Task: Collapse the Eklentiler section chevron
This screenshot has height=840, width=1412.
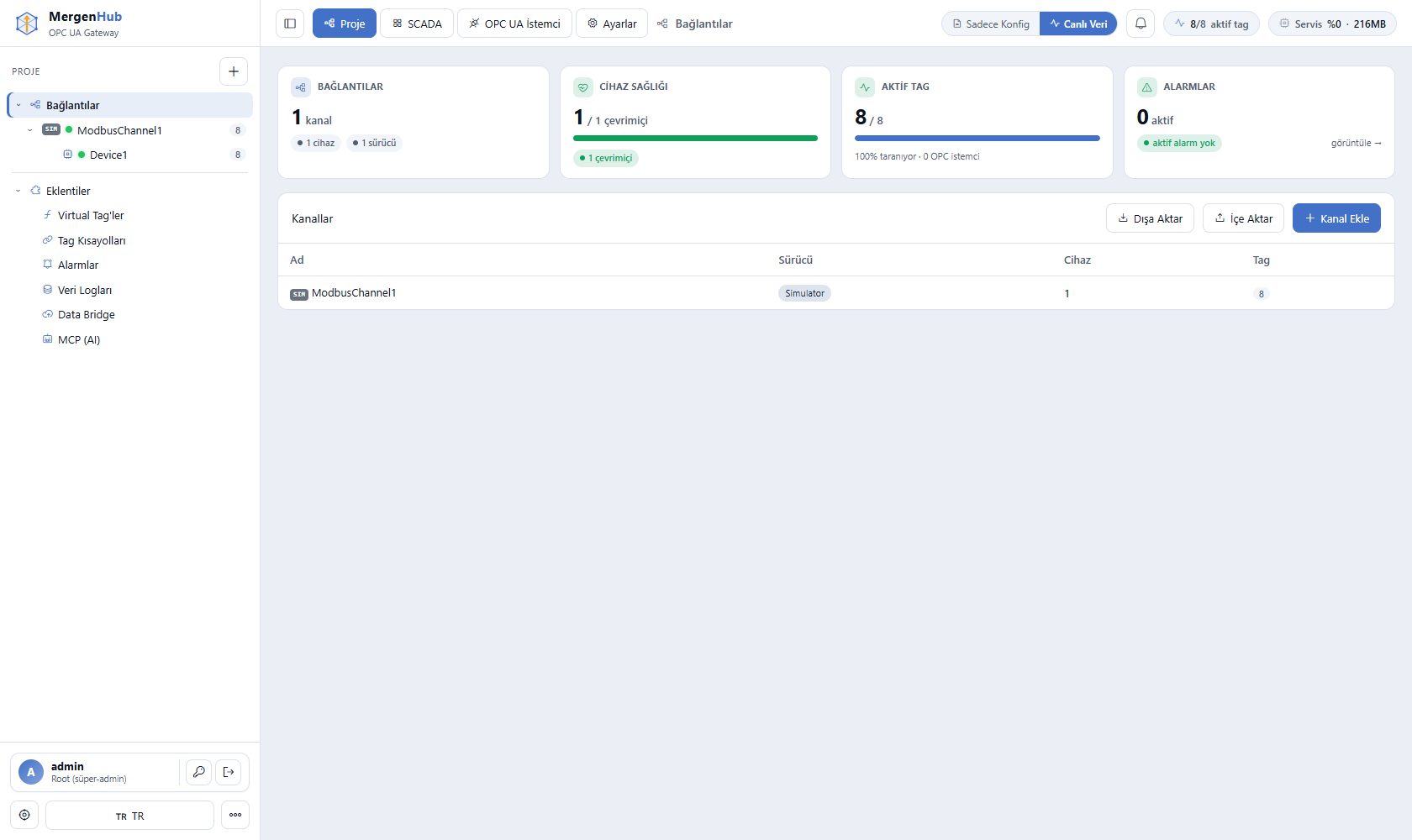Action: [18, 191]
